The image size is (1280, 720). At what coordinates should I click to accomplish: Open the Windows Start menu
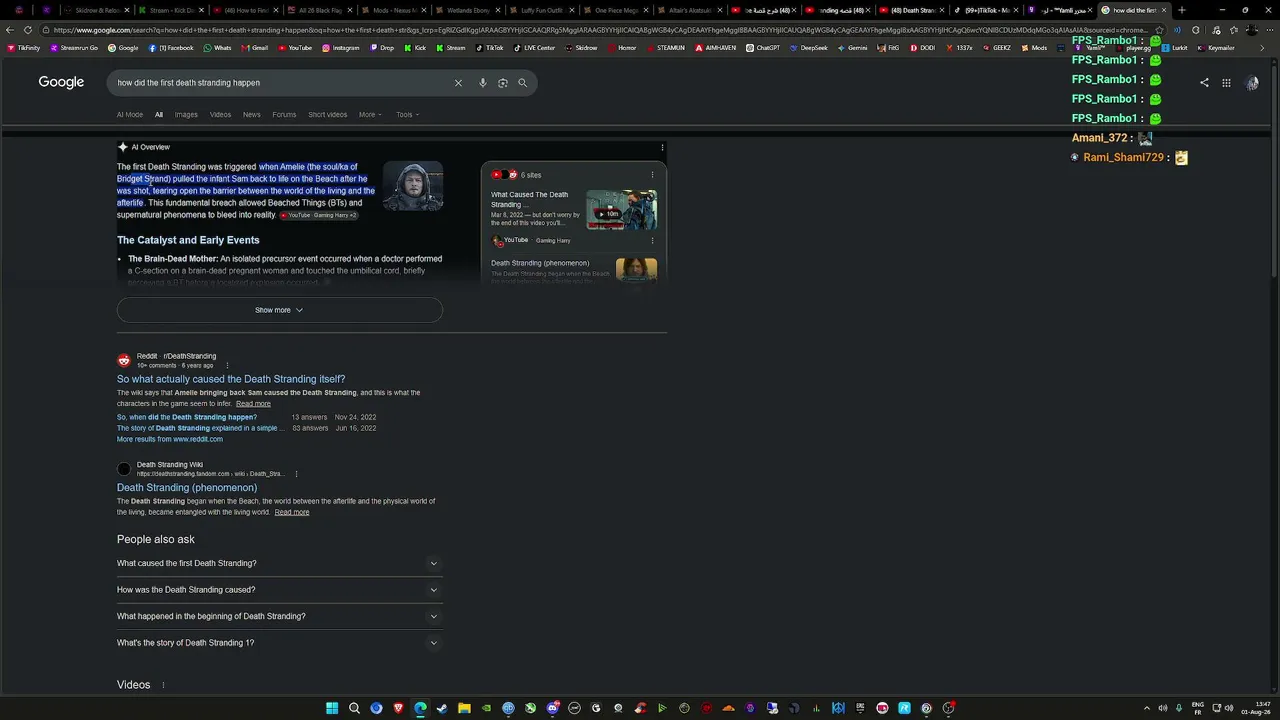pyautogui.click(x=332, y=708)
